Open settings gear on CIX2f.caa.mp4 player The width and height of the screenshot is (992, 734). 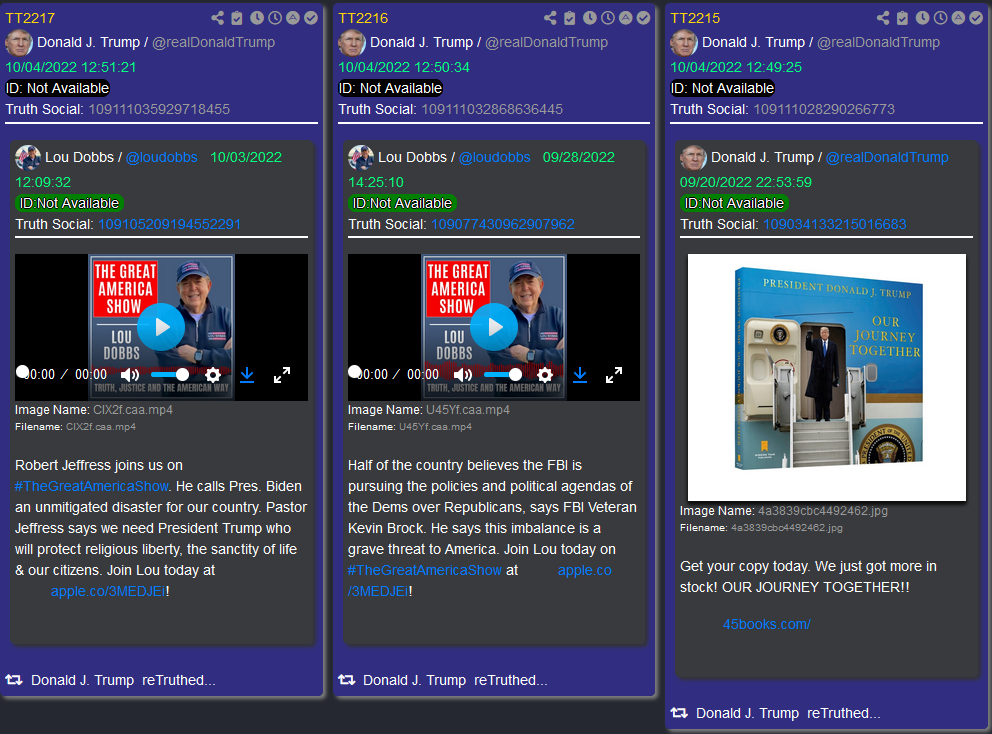coord(213,375)
